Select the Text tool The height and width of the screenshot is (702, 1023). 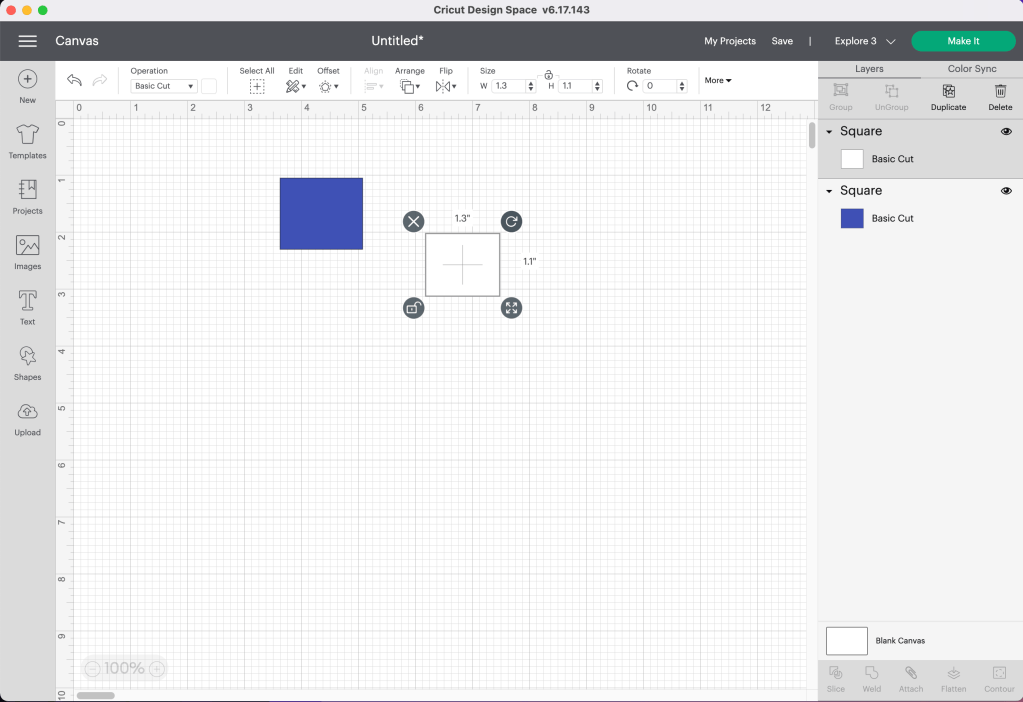[27, 307]
